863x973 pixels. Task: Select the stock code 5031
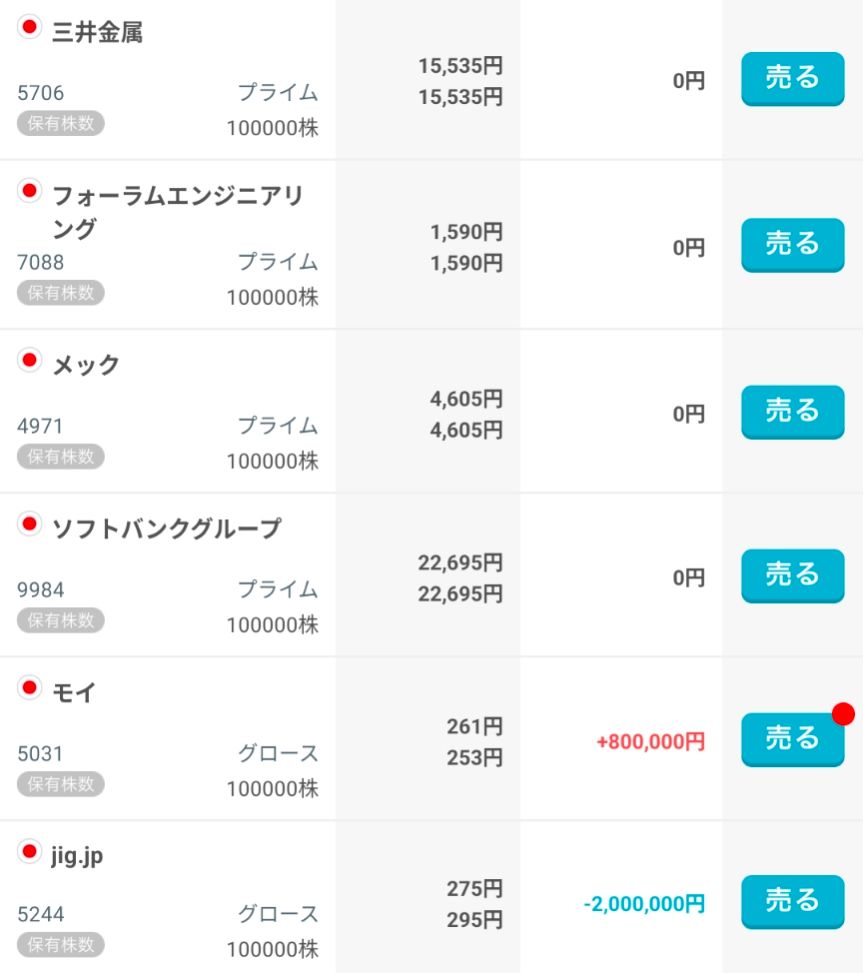point(40,753)
